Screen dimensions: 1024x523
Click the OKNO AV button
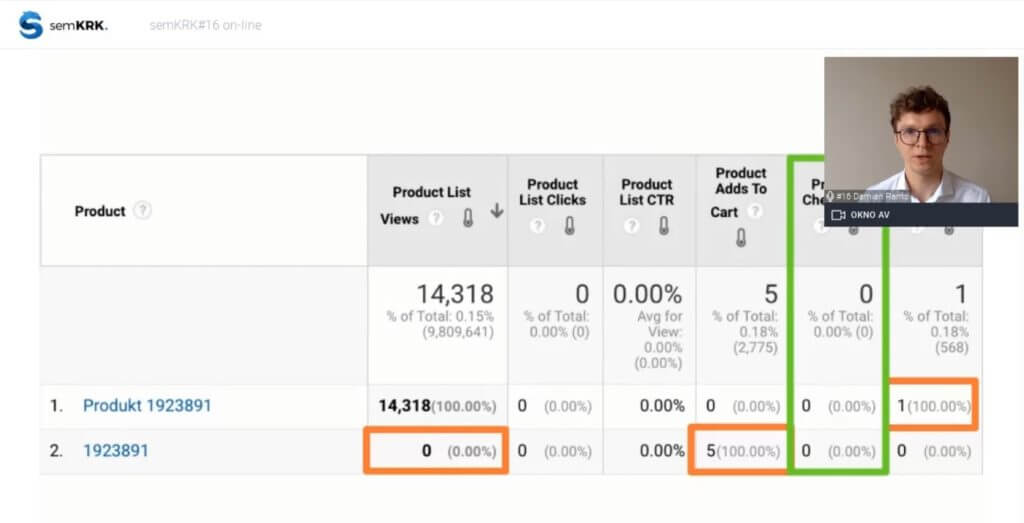[x=869, y=215]
